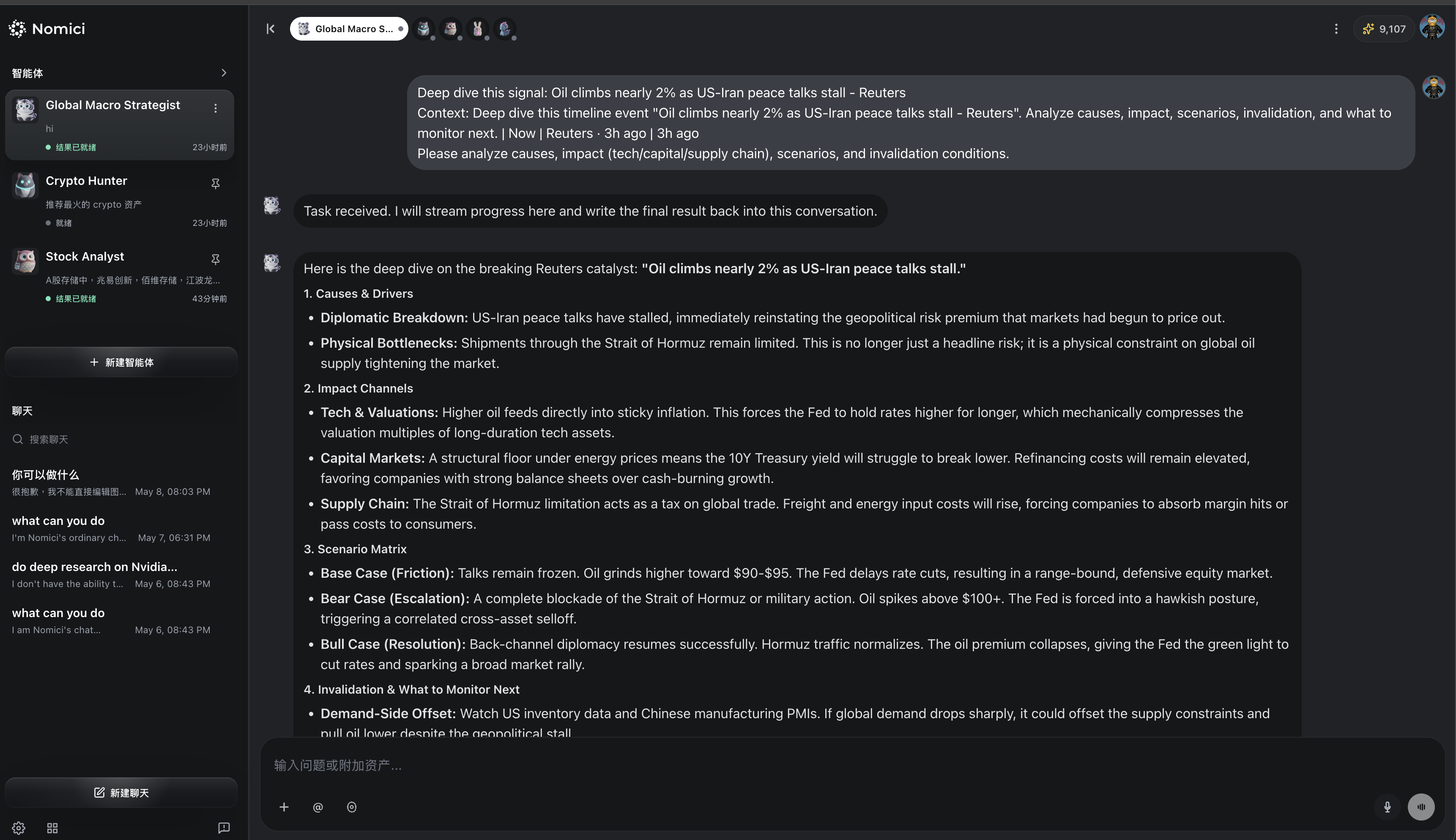Open the 9,107 credits balance indicator
The width and height of the screenshot is (1456, 840).
click(x=1383, y=29)
